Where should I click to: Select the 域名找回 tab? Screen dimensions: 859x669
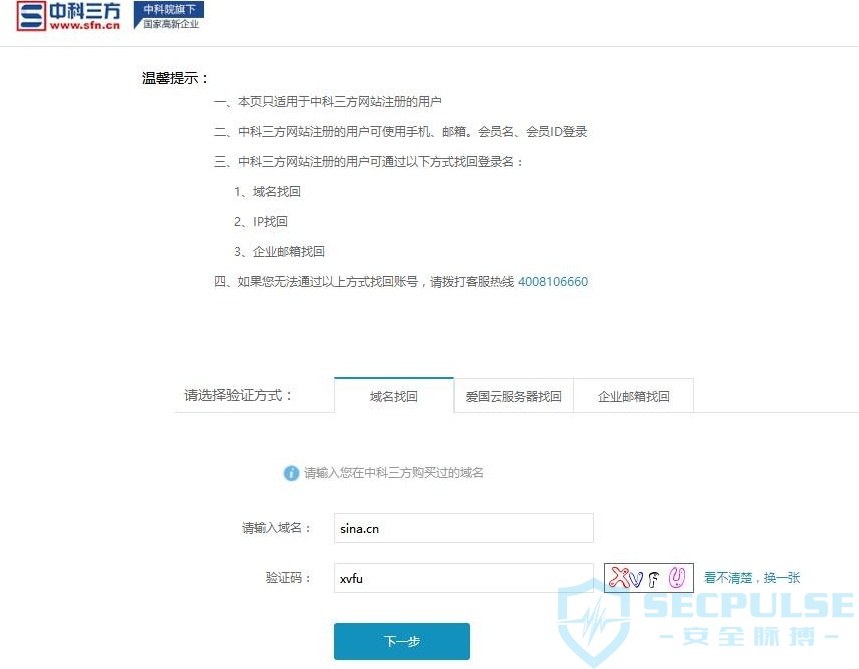[x=394, y=396]
